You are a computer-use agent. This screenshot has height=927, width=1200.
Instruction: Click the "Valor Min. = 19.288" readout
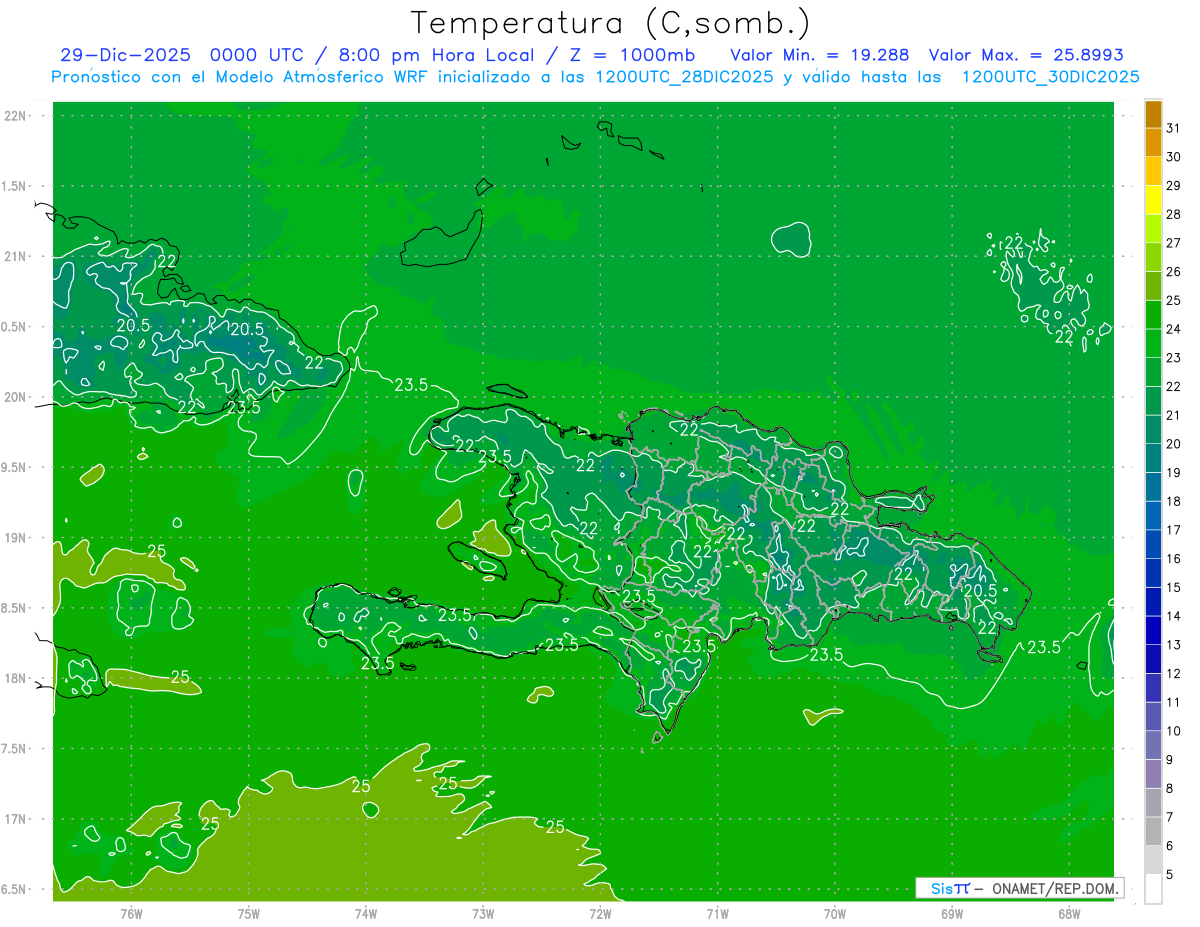point(820,55)
